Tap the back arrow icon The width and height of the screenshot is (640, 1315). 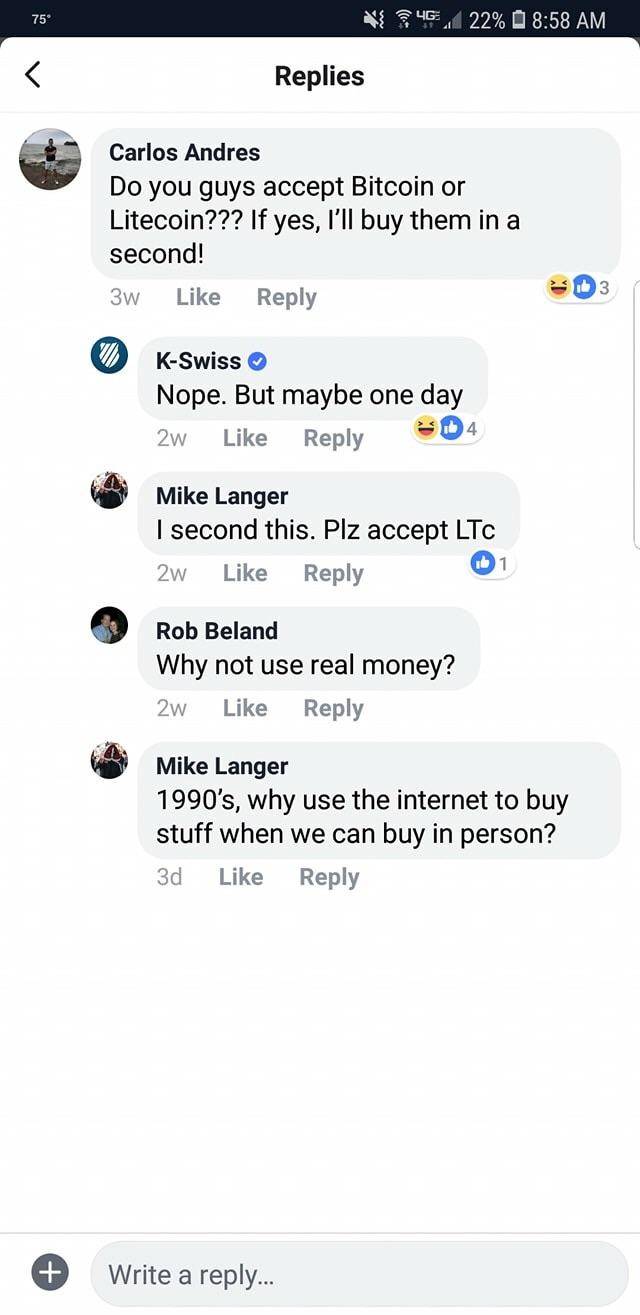[33, 75]
